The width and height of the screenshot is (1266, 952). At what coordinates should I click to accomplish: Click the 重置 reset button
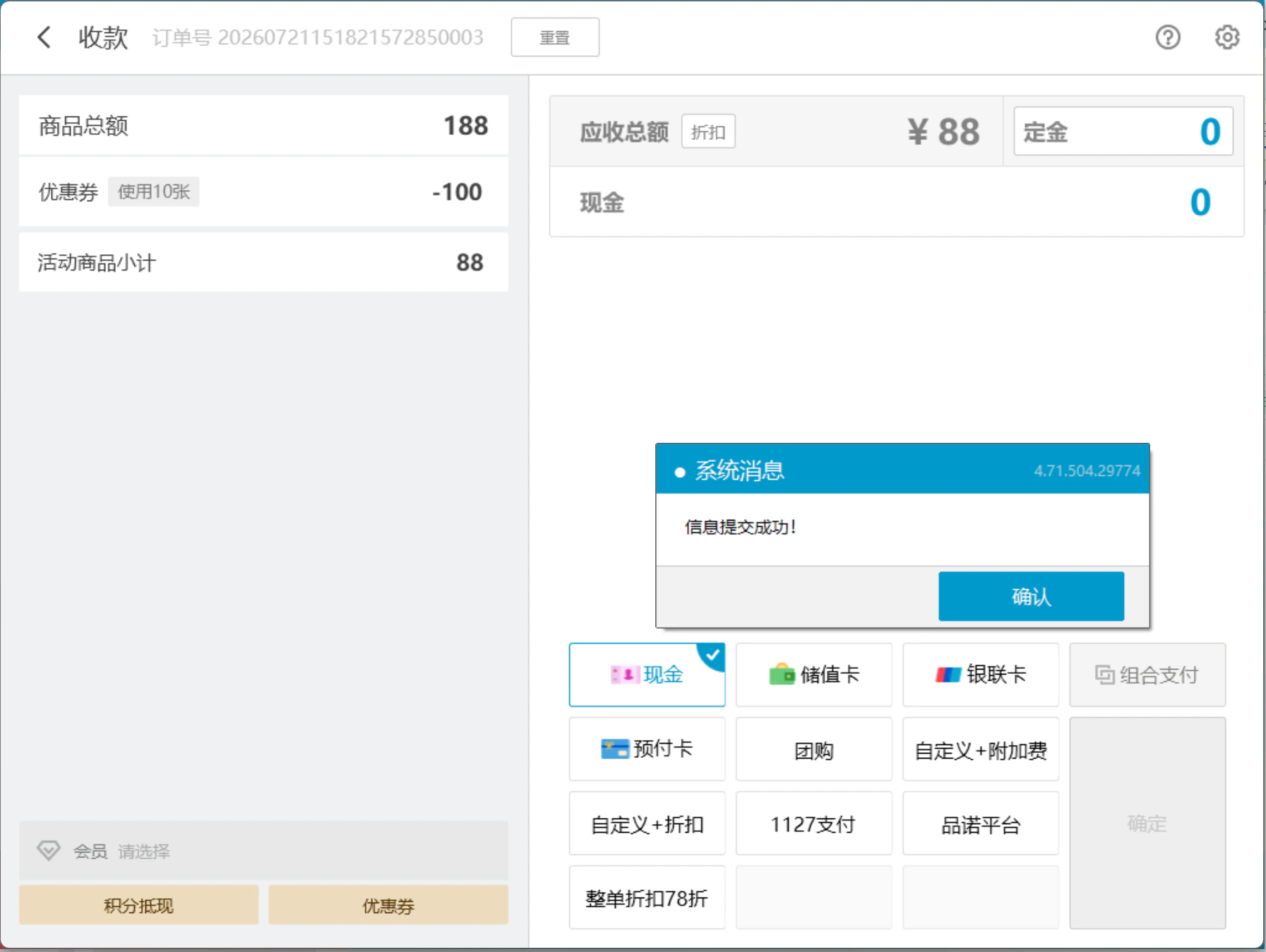(x=555, y=37)
